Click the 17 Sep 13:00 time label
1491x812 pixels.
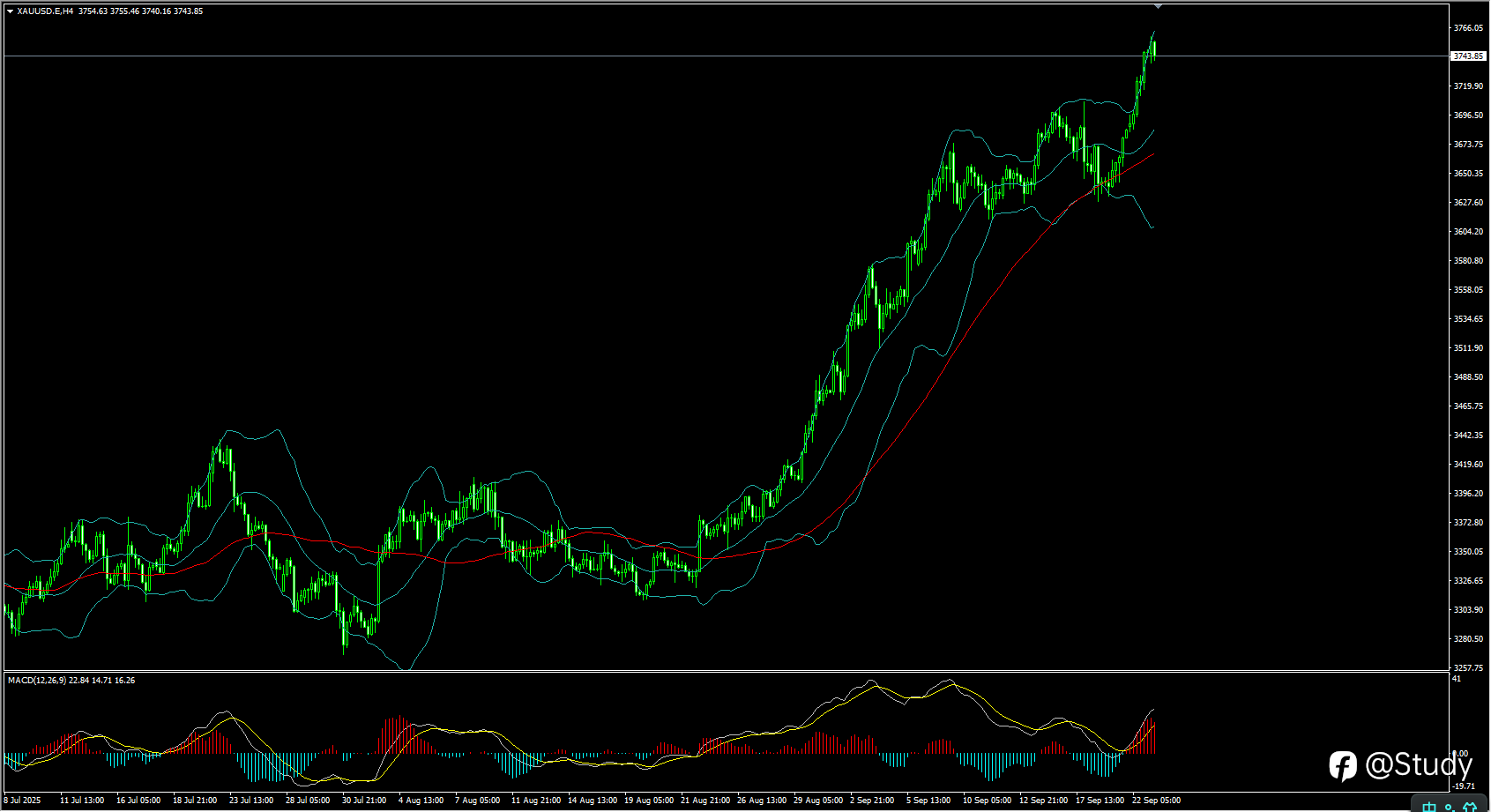(1100, 801)
